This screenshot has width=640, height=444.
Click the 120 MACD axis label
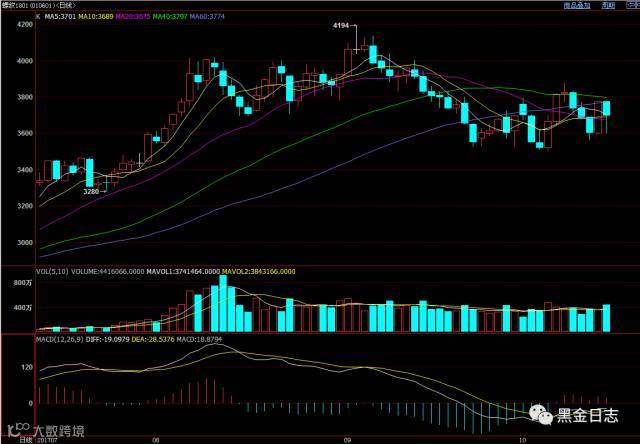pos(27,367)
